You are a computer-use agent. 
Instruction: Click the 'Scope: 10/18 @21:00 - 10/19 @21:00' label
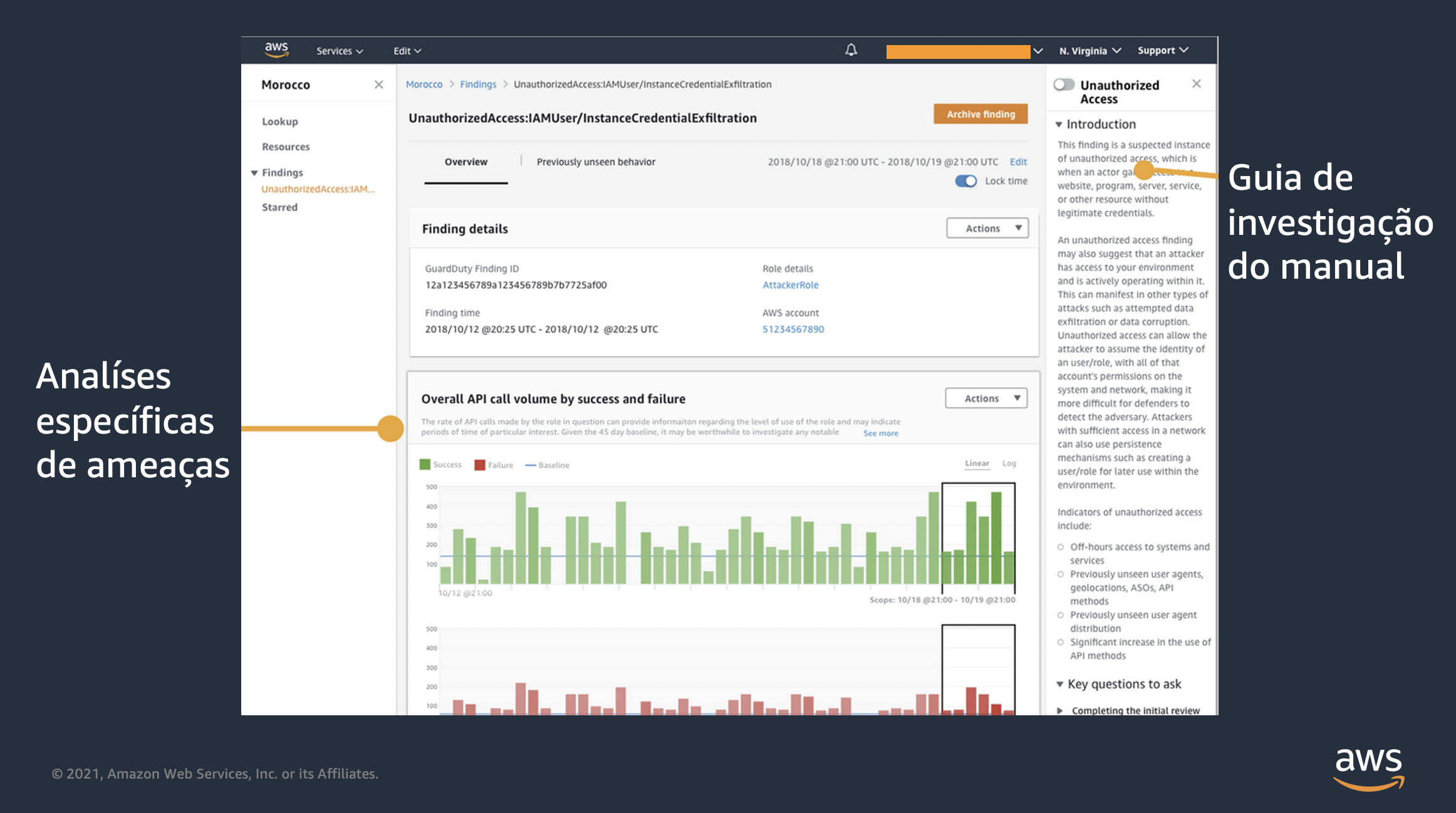pos(942,600)
